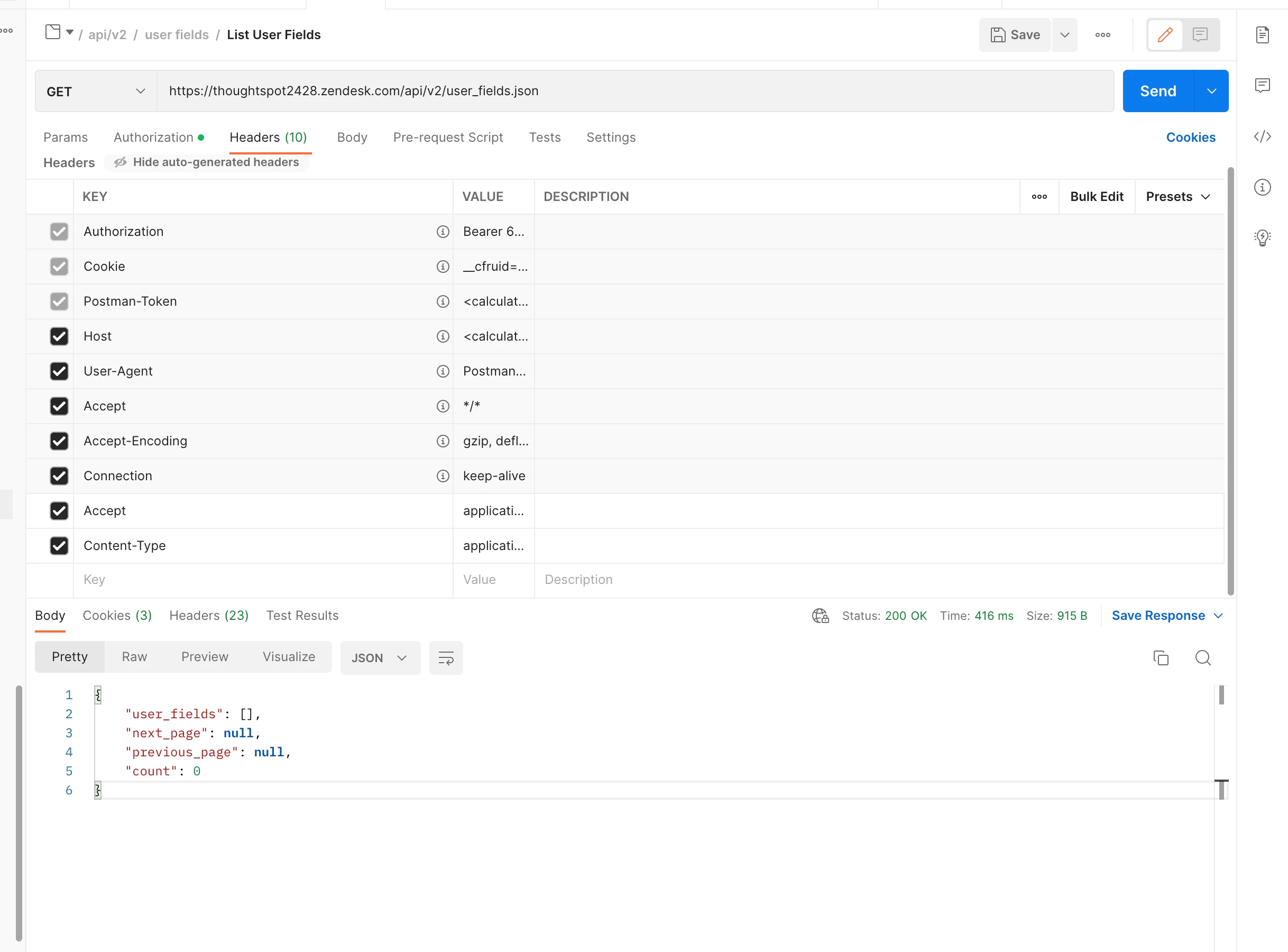Click info icon beside Authorization header
This screenshot has width=1288, height=952.
pos(443,232)
